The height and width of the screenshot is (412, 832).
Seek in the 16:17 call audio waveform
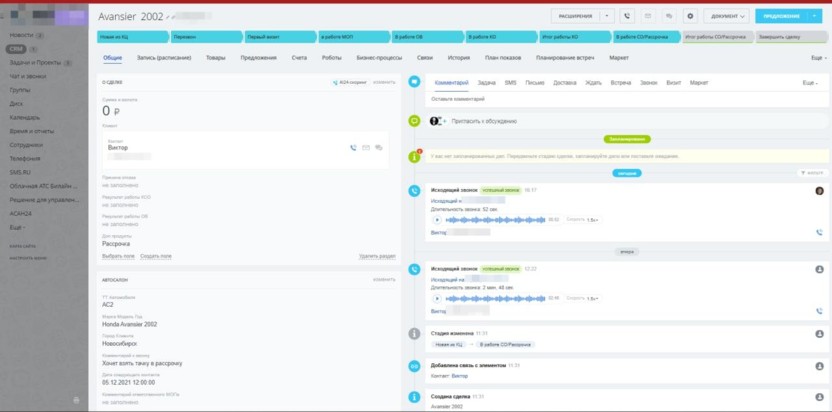(495, 220)
